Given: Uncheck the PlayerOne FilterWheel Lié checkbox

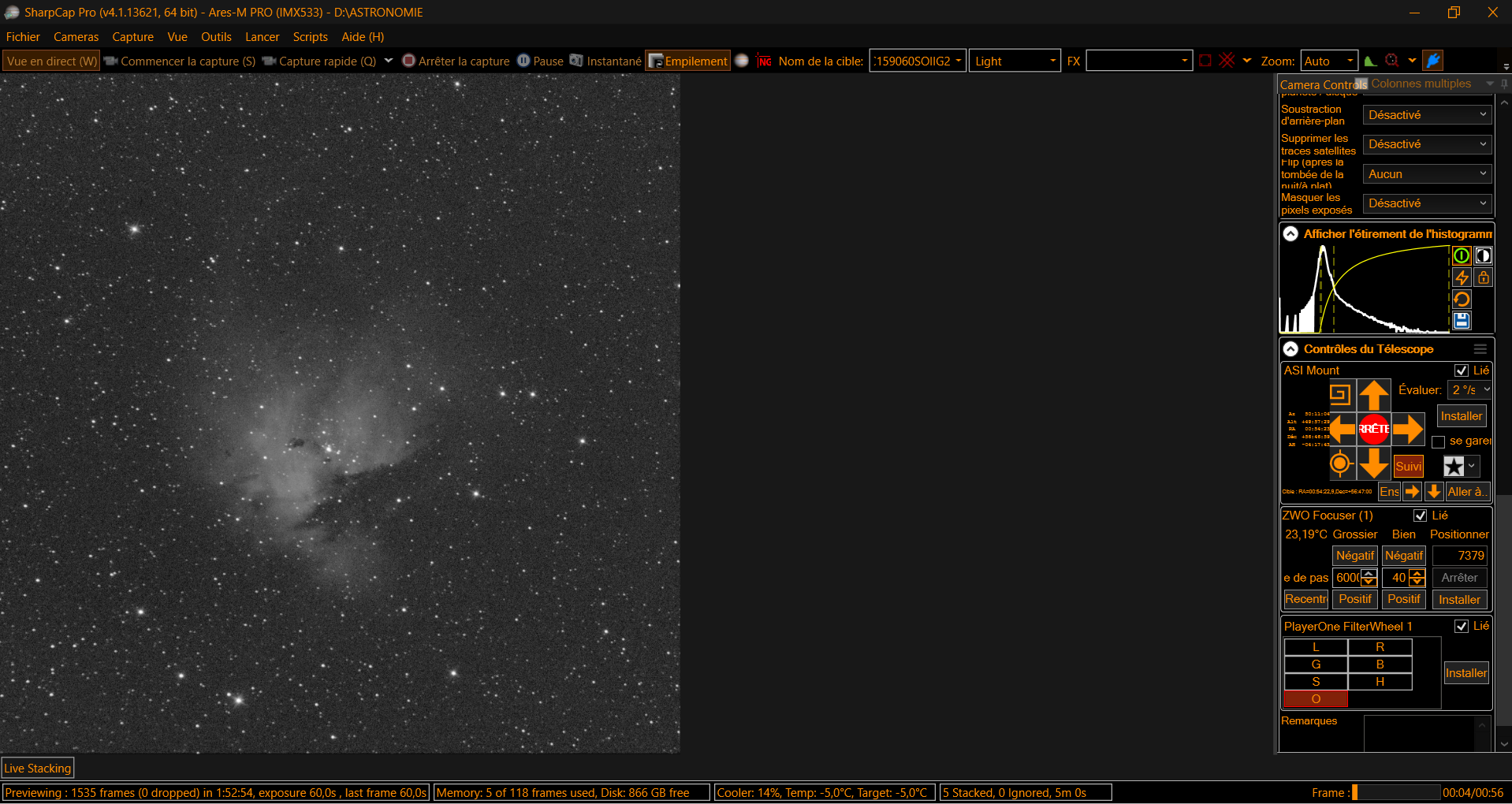Looking at the screenshot, I should 1462,627.
